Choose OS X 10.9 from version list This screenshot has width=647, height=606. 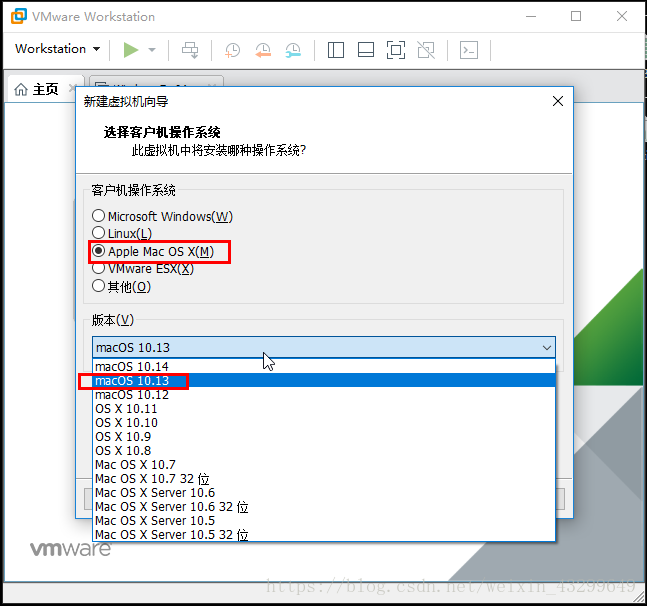coord(324,436)
